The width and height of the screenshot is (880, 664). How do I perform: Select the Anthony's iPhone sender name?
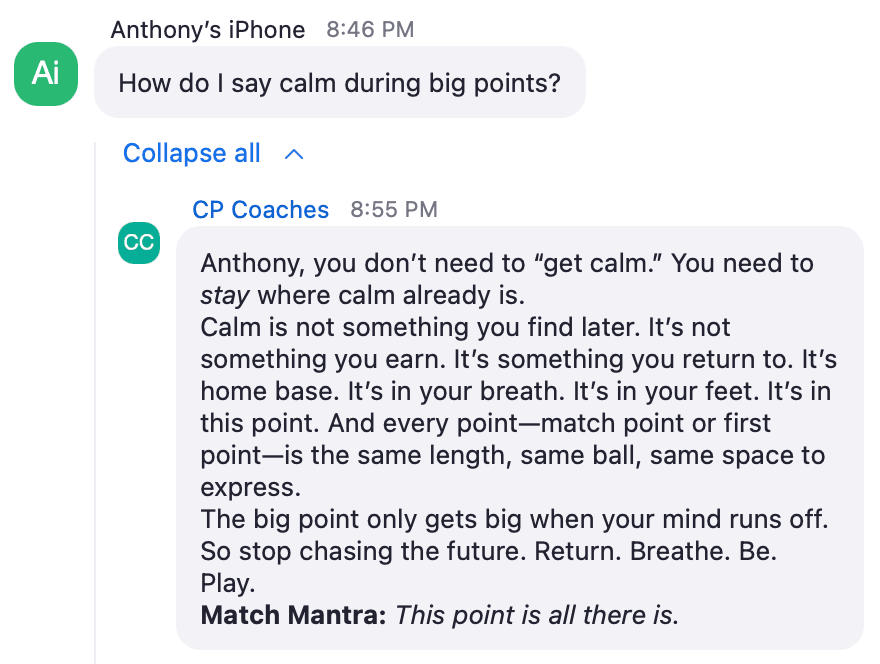(208, 30)
